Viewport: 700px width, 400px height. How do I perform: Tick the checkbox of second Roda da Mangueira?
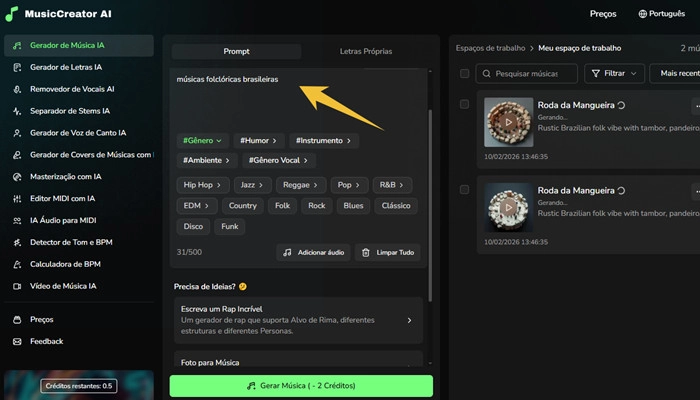(x=464, y=190)
